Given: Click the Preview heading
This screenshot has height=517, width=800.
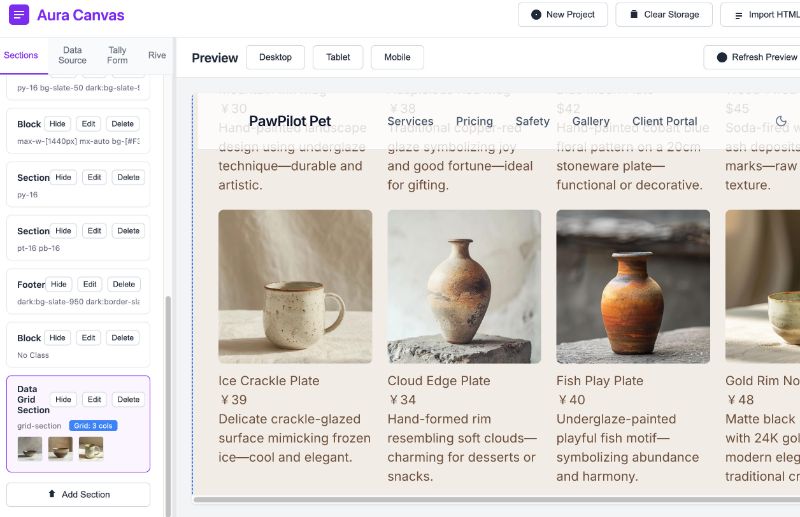Looking at the screenshot, I should point(215,58).
